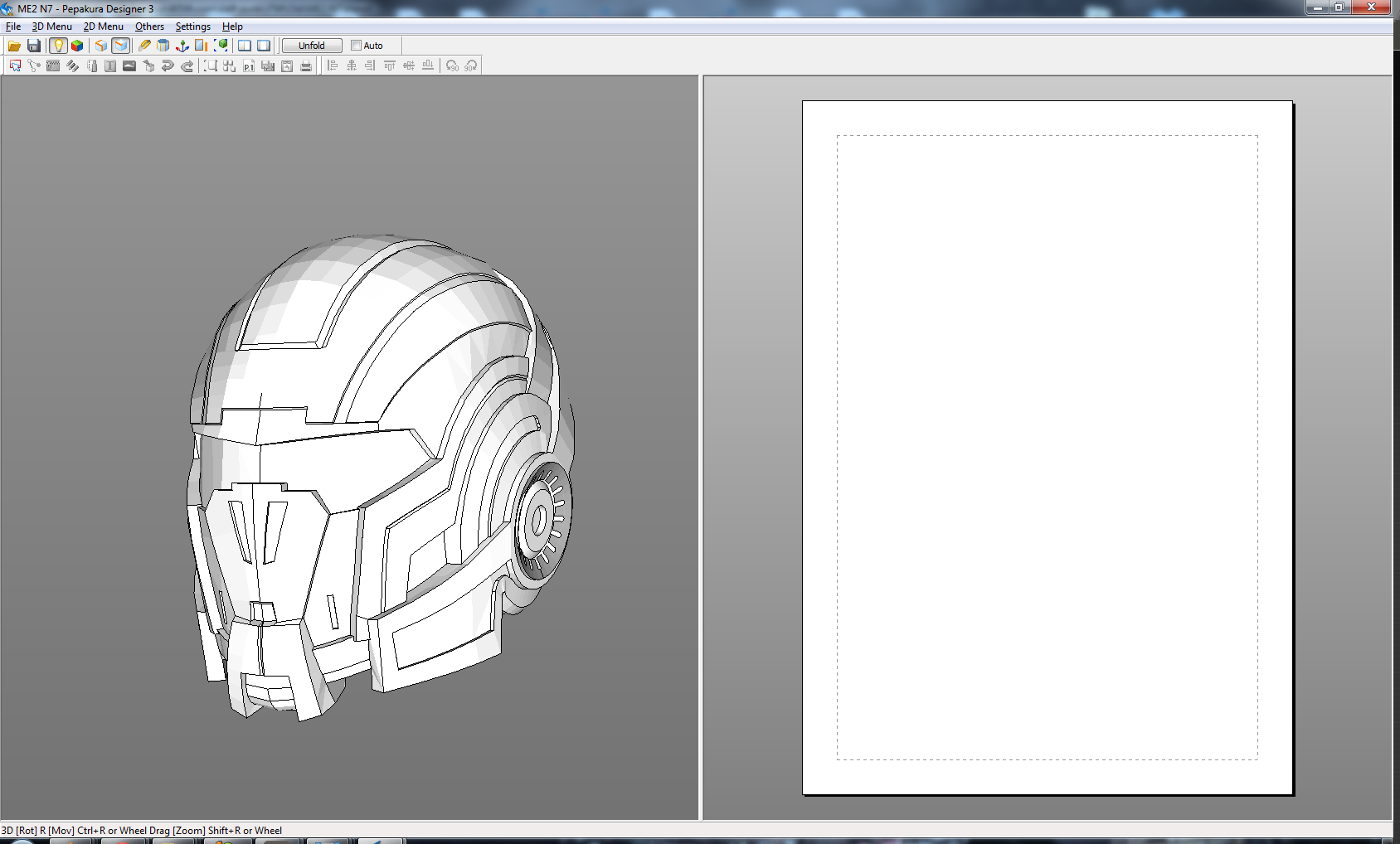Click the N7 helmet 3D model
Image resolution: width=1400 pixels, height=844 pixels.
coord(381,478)
